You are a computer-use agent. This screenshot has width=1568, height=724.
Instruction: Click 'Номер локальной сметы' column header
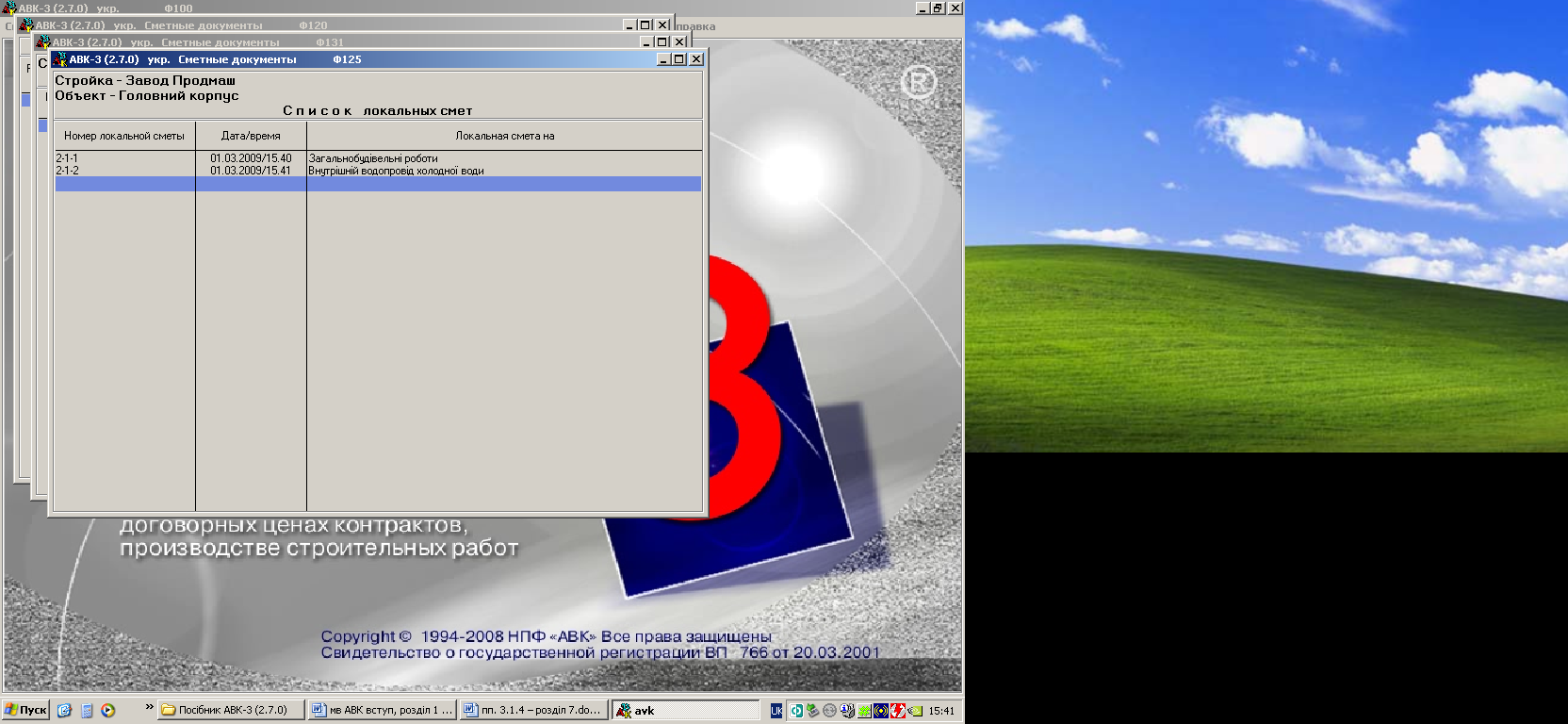point(124,136)
